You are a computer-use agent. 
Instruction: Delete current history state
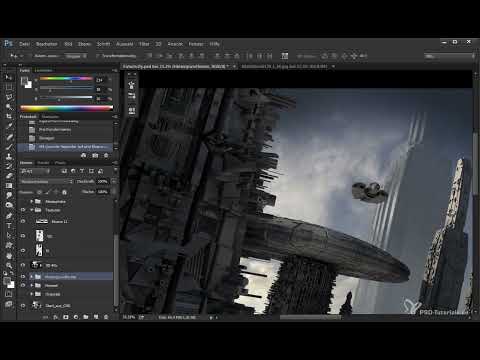click(106, 156)
